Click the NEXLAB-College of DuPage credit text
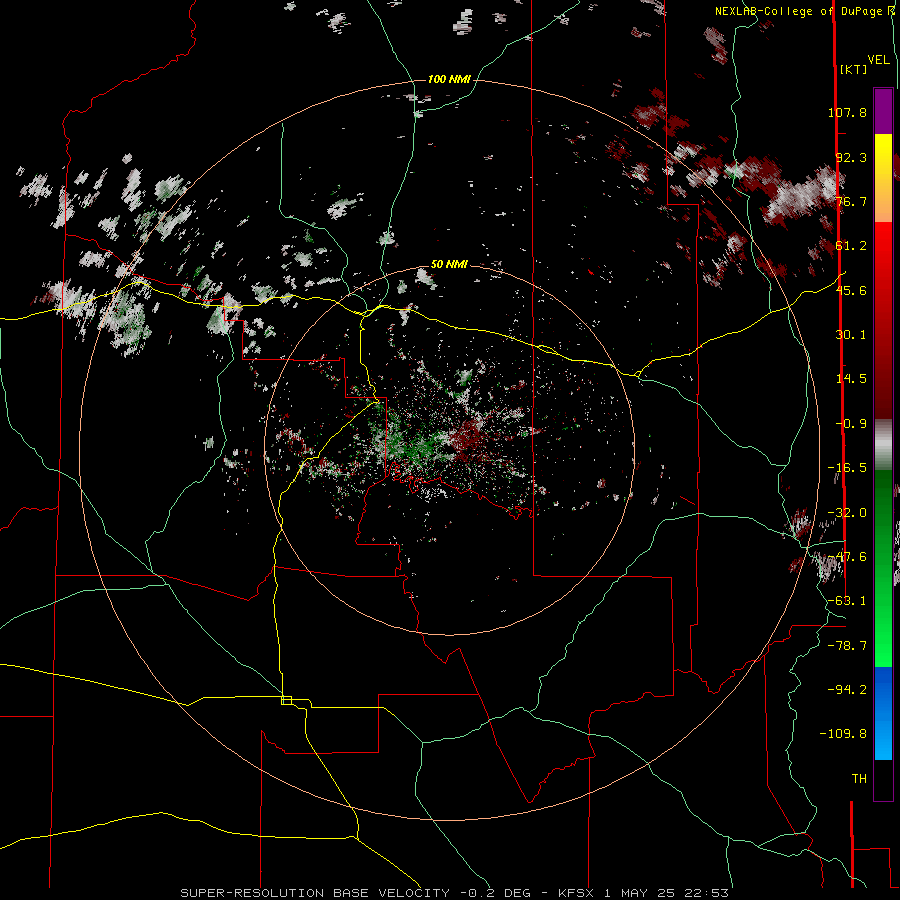 (805, 11)
